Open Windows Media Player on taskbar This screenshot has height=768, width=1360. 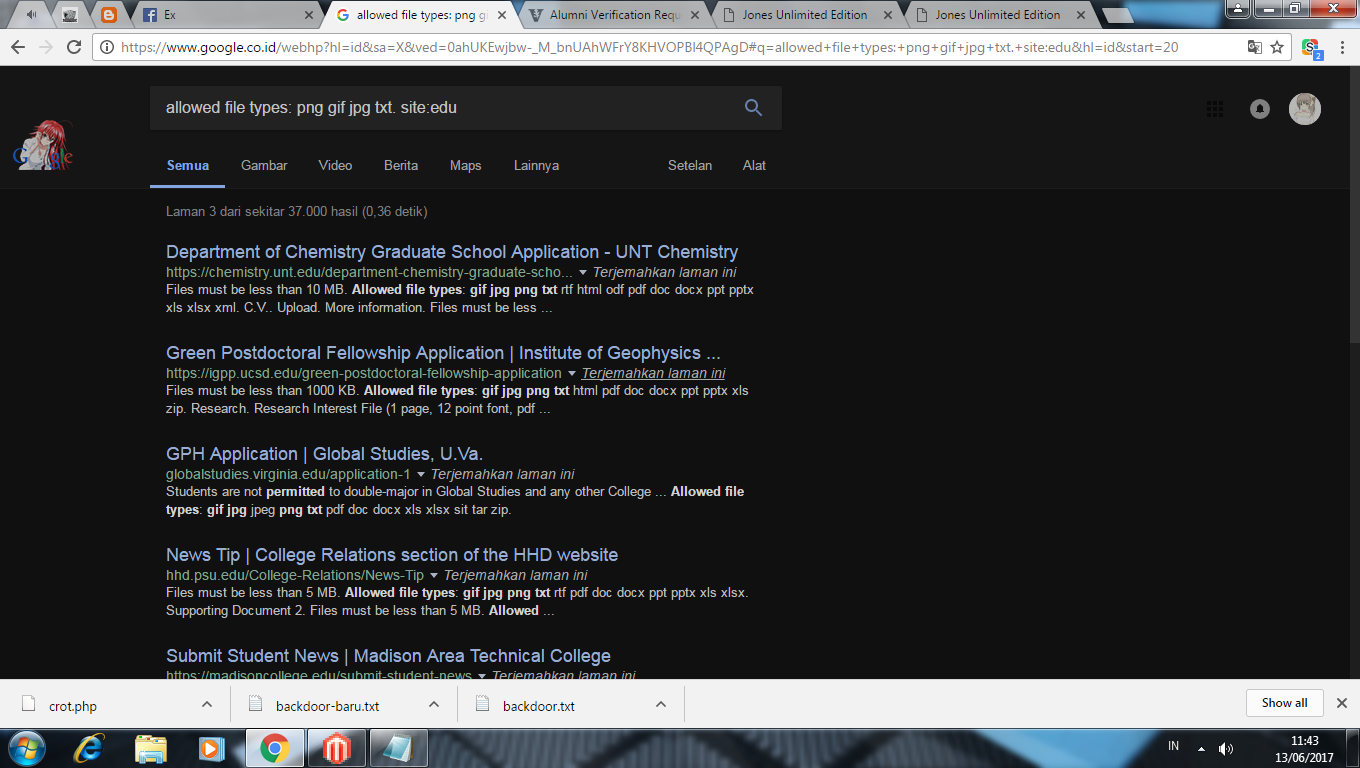pyautogui.click(x=210, y=748)
